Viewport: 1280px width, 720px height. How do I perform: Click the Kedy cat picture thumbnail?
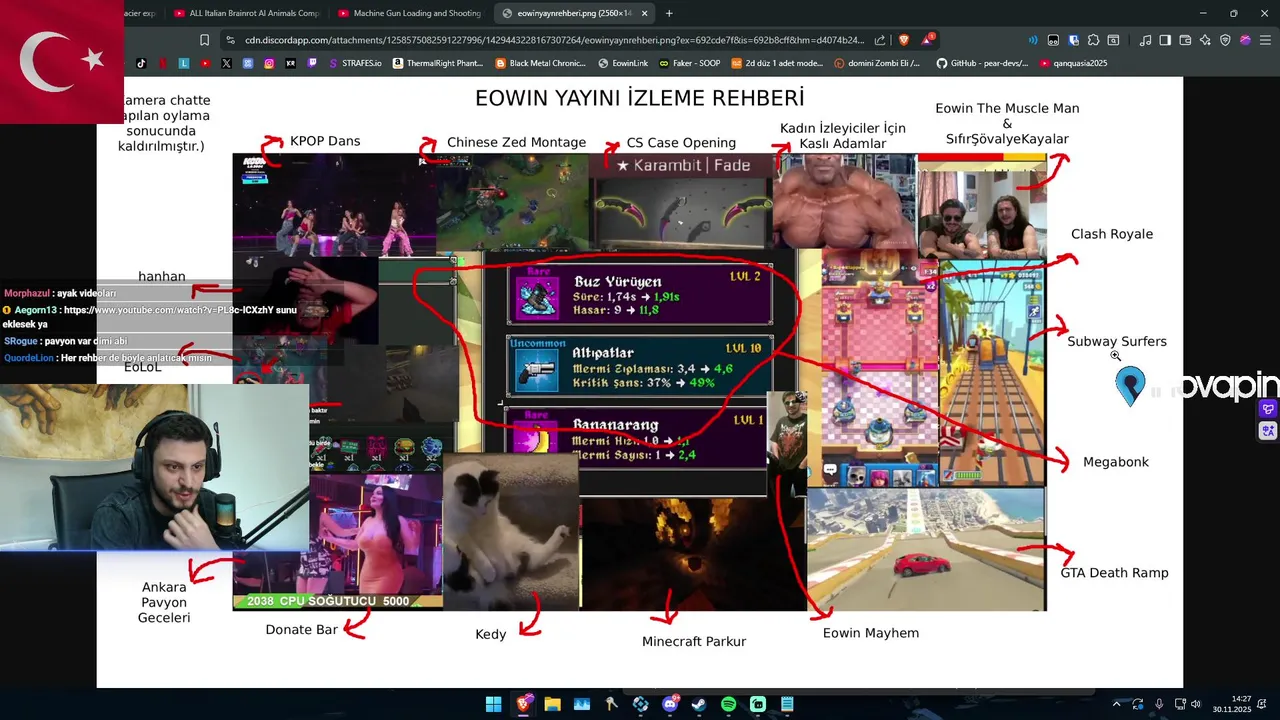tap(511, 532)
